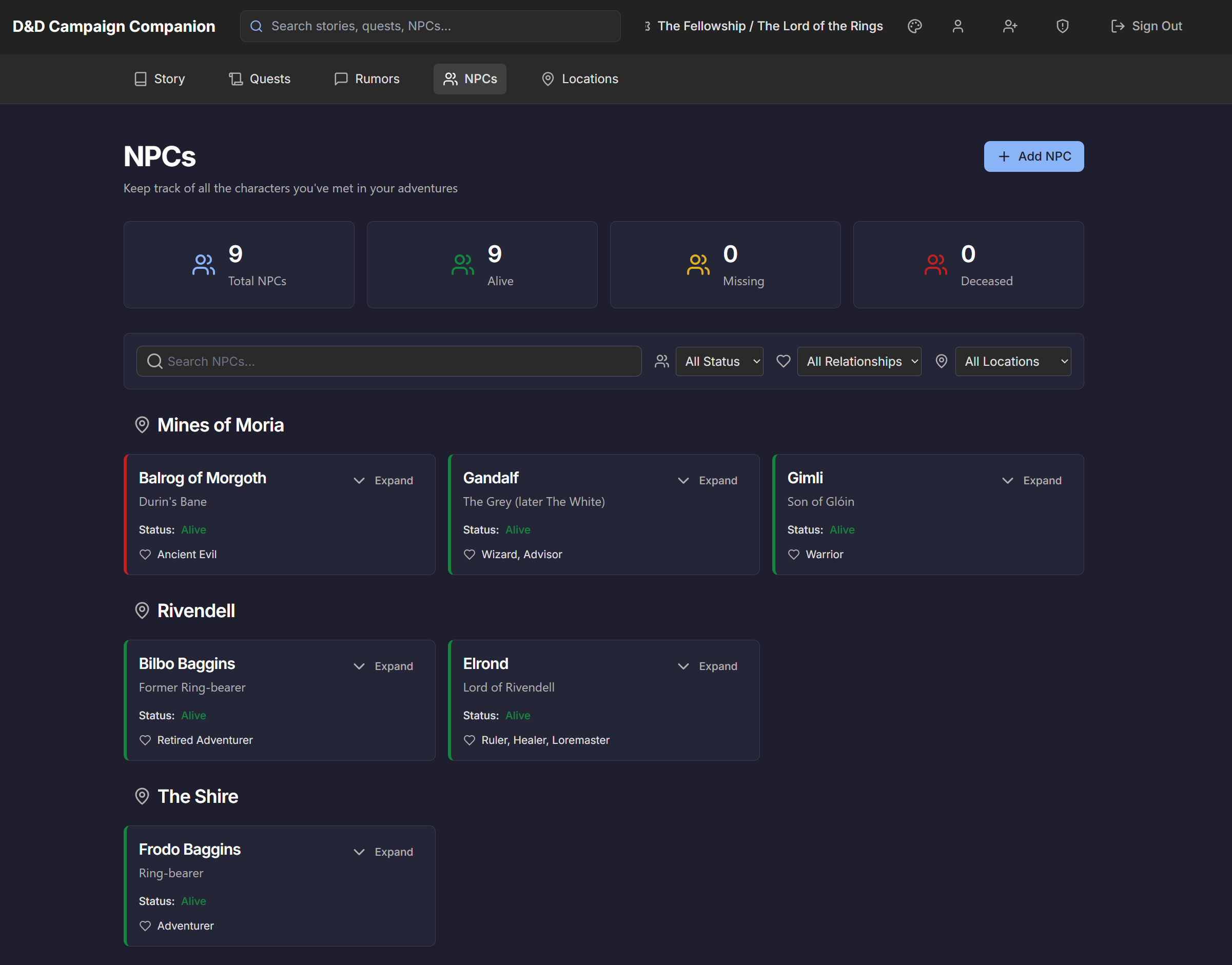
Task: Expand the Balrog of Morgoth card
Action: [384, 480]
